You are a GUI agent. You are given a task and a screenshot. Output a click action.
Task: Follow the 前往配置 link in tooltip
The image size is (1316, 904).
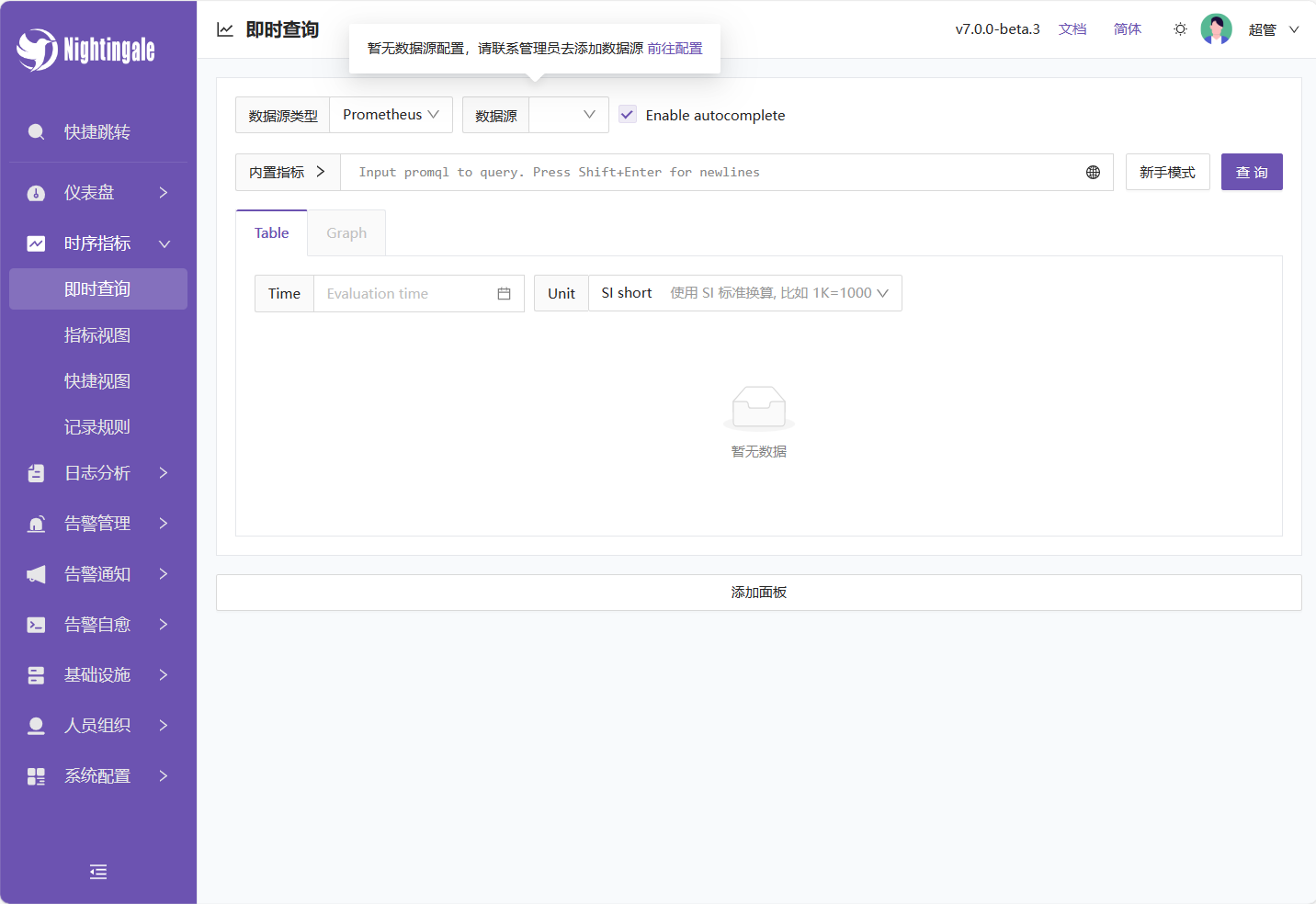675,49
